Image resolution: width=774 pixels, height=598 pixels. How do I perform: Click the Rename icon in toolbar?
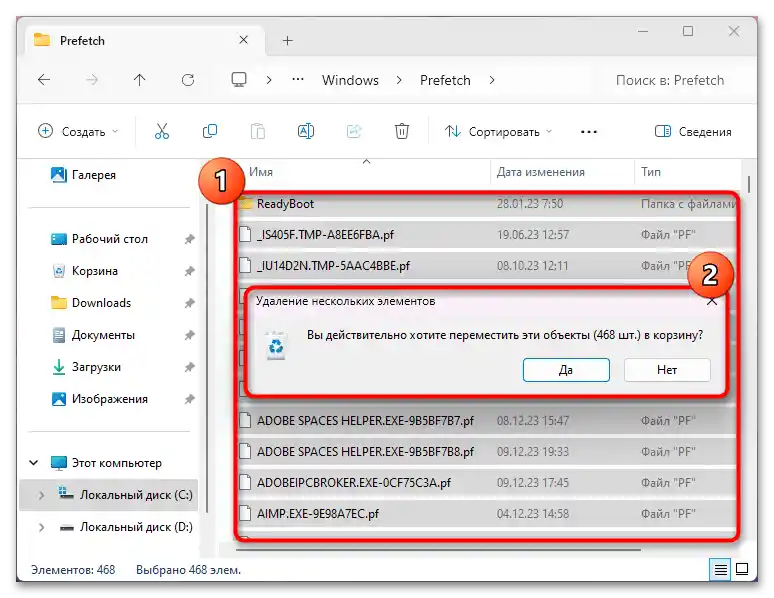click(x=306, y=131)
